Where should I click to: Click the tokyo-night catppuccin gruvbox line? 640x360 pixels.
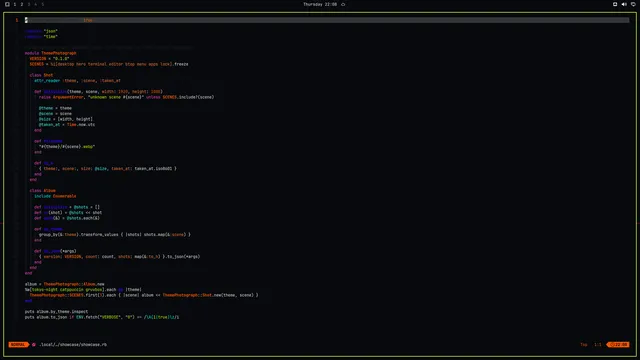point(83,289)
